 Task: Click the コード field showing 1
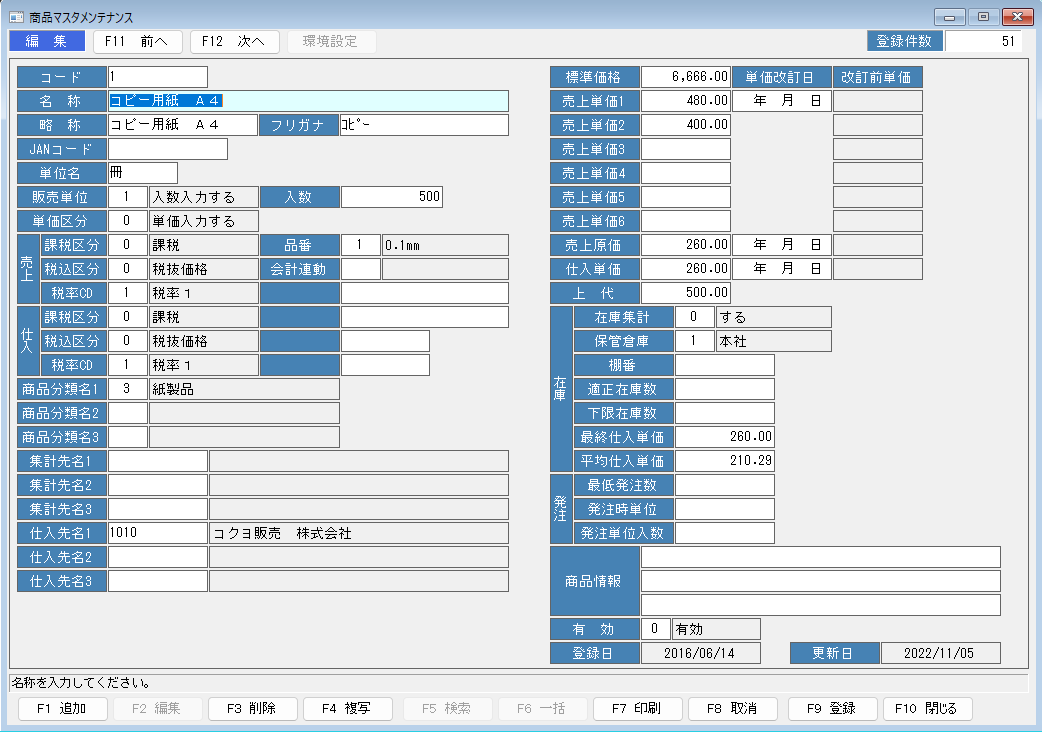click(x=157, y=77)
